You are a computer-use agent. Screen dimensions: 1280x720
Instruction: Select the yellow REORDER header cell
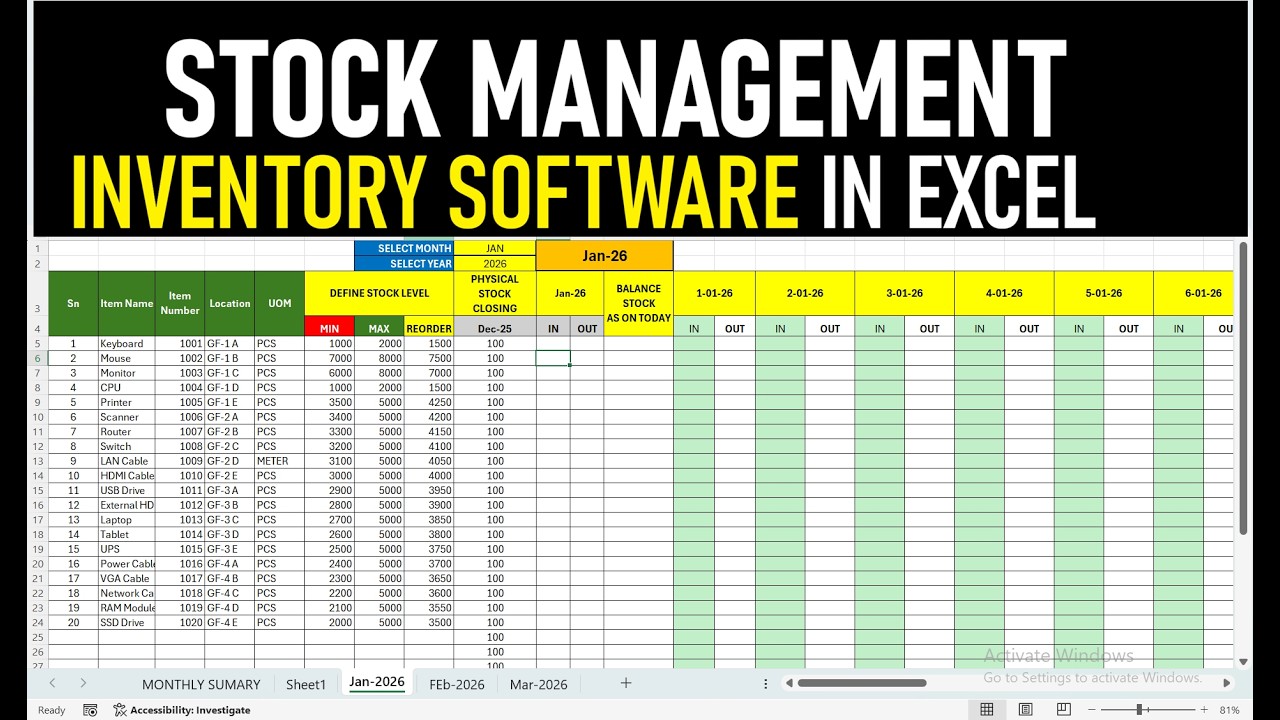click(x=429, y=328)
